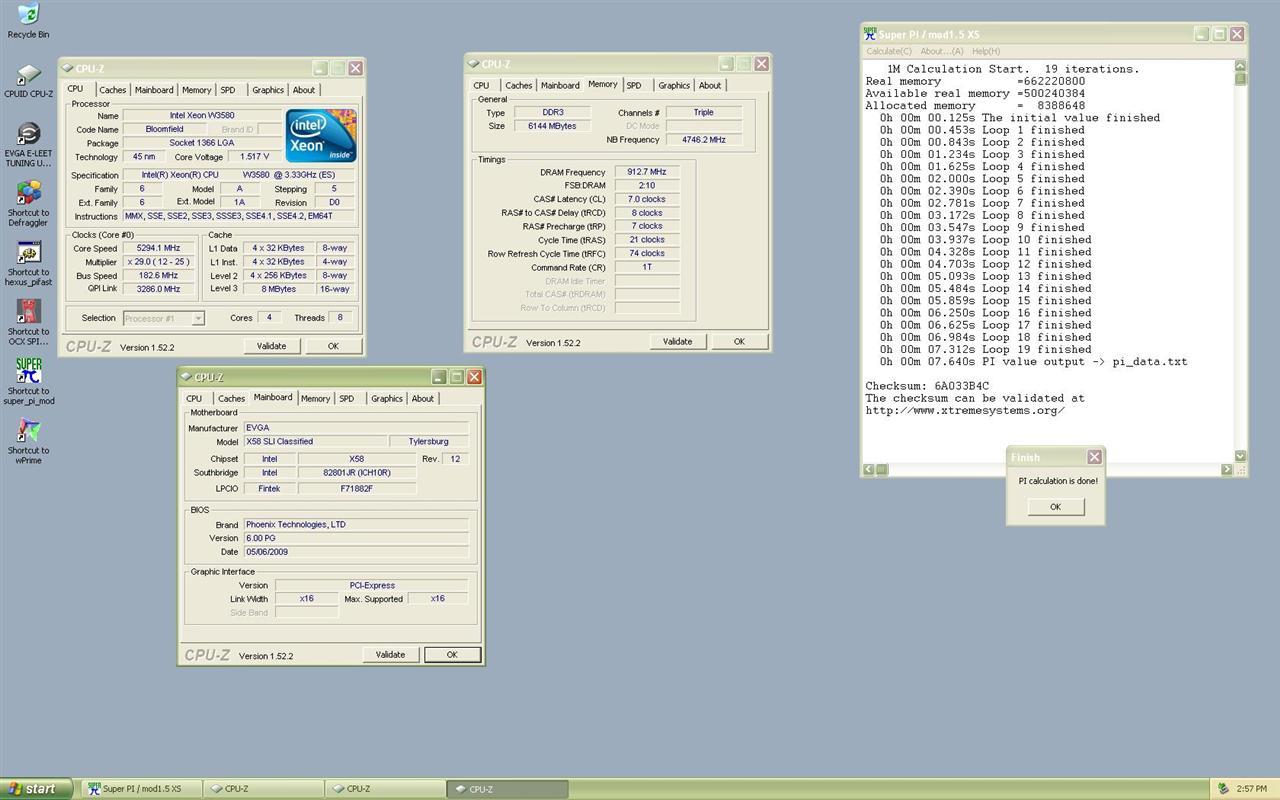Open About tab in Mainboard CPU-Z window
This screenshot has width=1280, height=800.
click(x=423, y=399)
